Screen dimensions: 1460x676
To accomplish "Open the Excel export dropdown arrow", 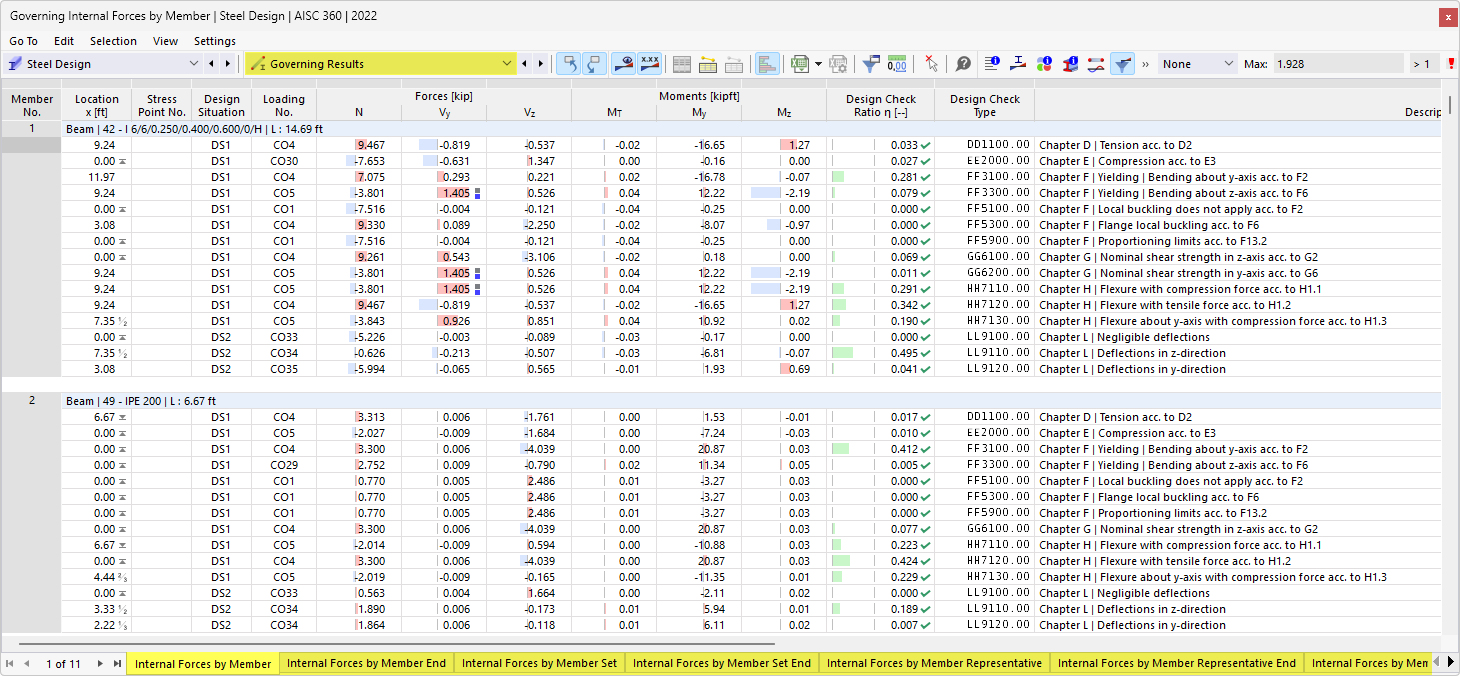I will click(x=818, y=64).
